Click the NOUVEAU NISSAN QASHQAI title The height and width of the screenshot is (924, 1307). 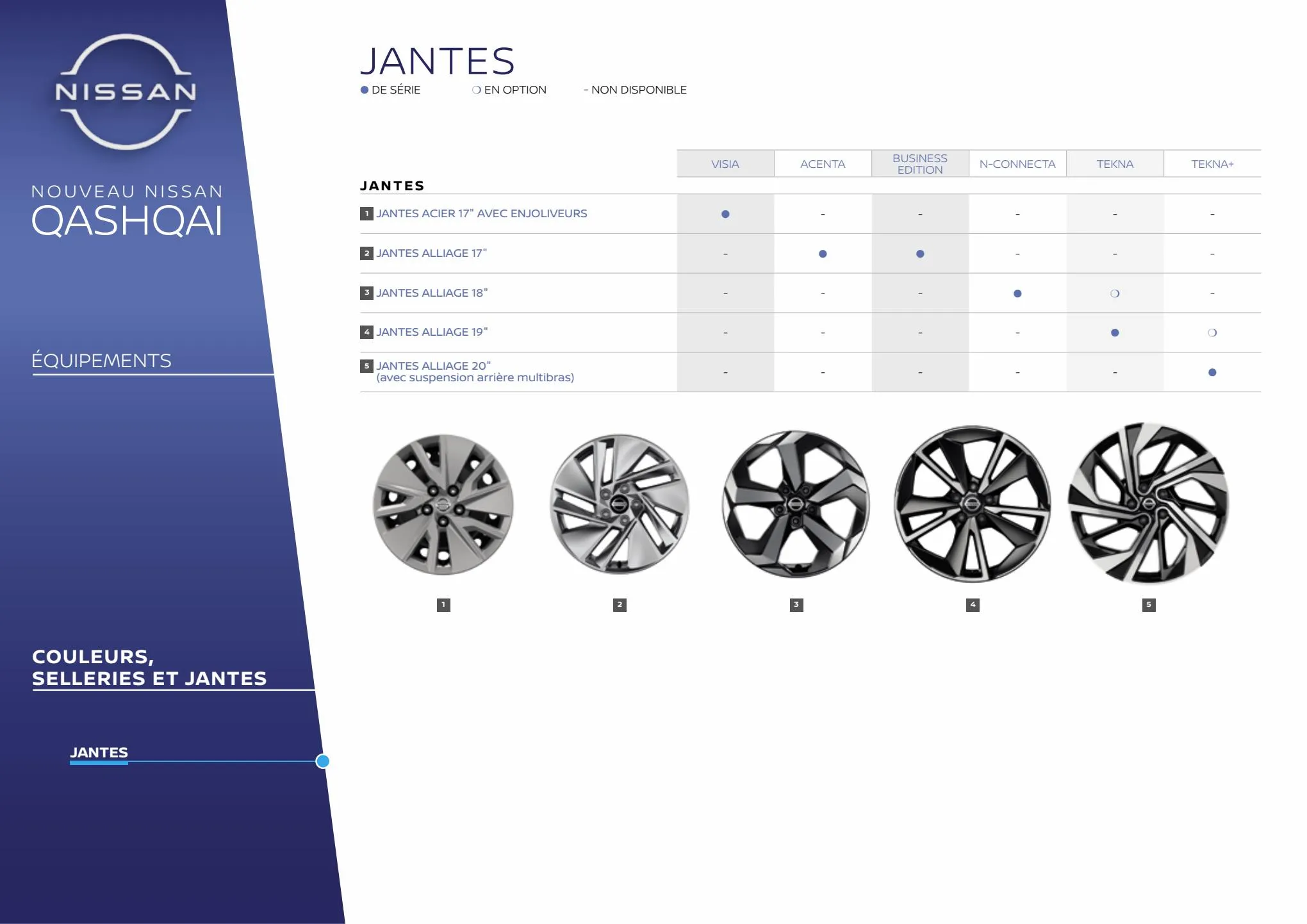pos(127,211)
